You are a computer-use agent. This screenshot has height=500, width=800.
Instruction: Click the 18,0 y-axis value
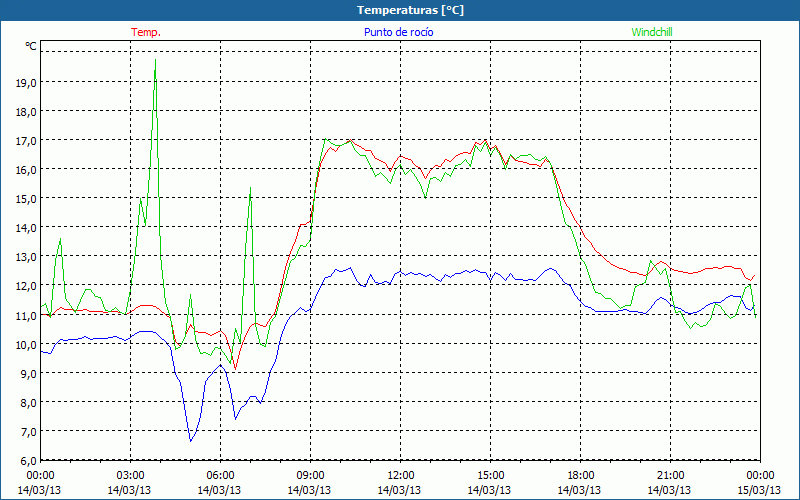[26, 112]
